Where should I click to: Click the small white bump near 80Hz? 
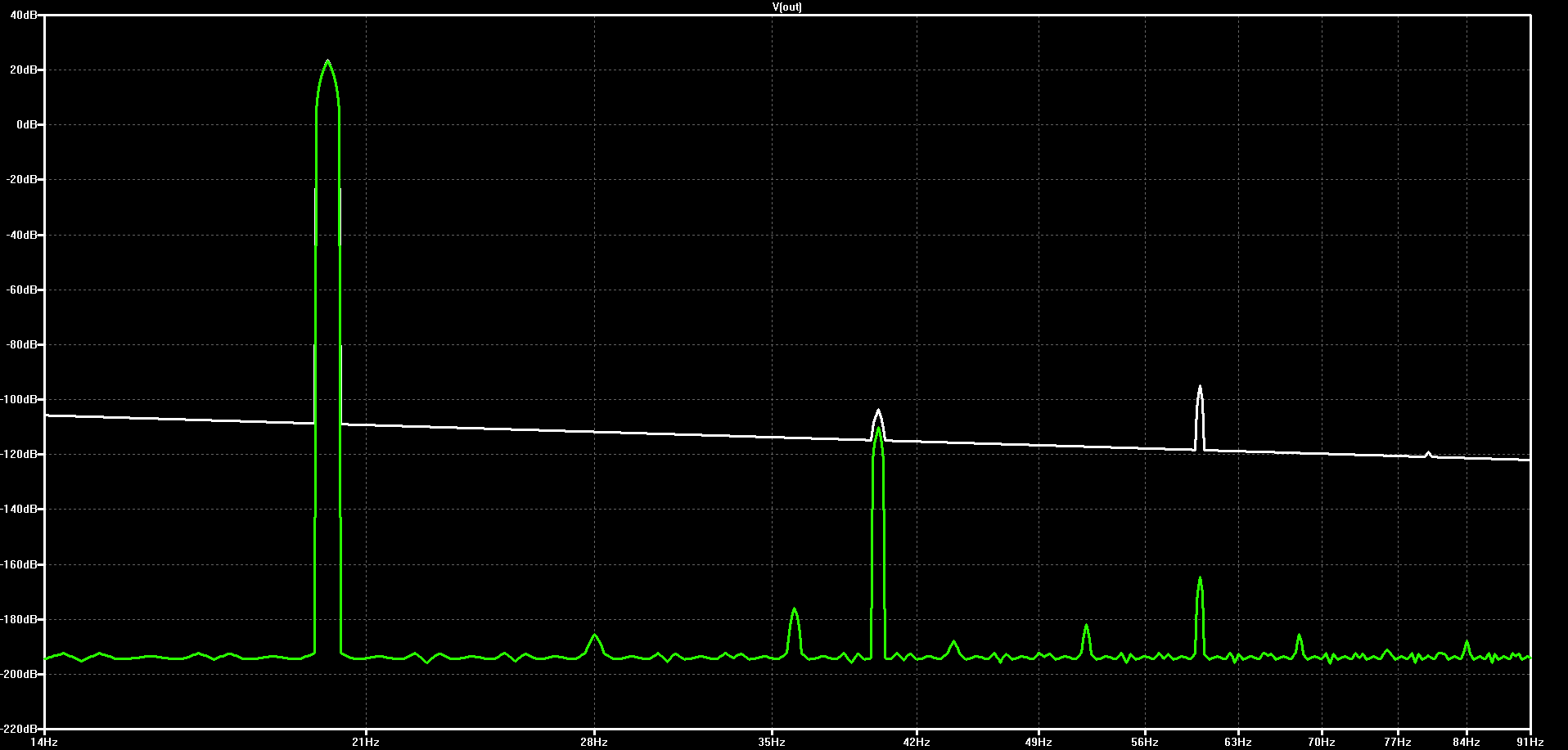(1428, 452)
